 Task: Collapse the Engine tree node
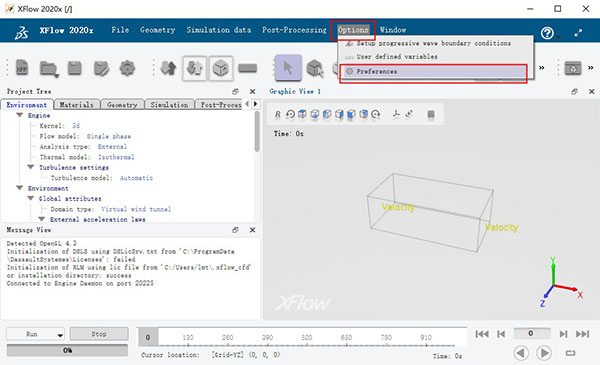[20, 115]
